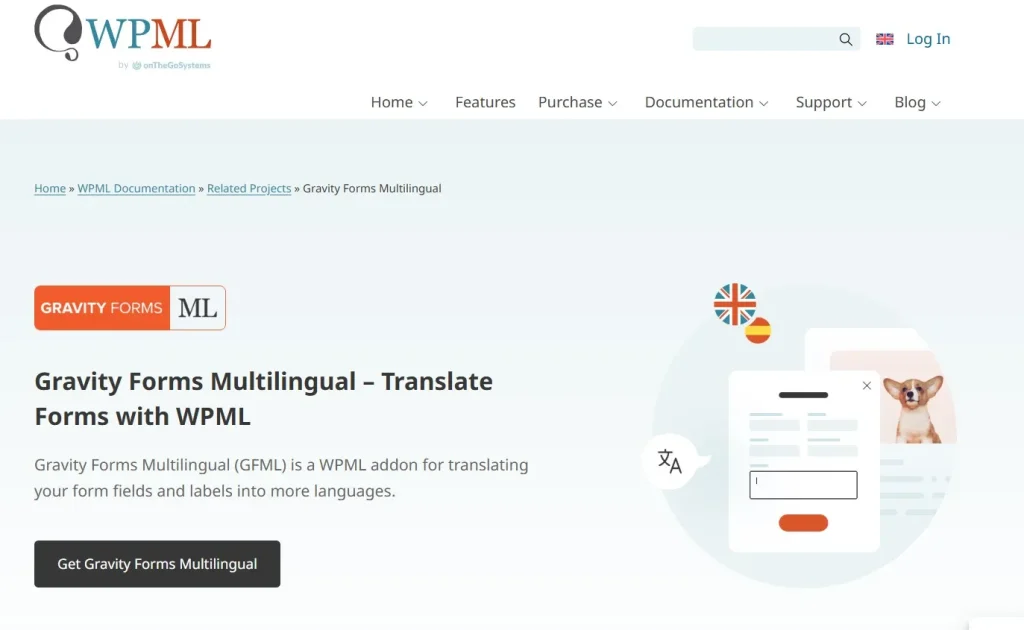Click the WPML logo
Screen dimensions: 1024x630
123,33
